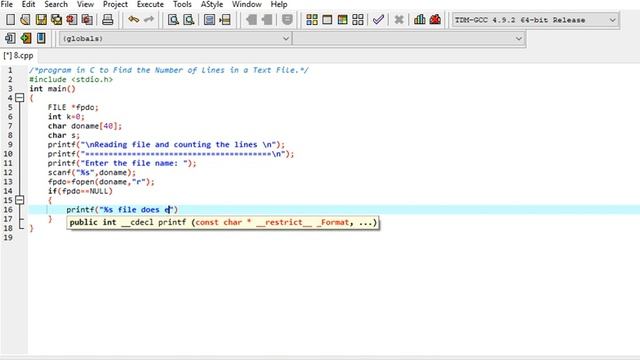Click the highlighted '%s file does' printf line

click(x=122, y=210)
